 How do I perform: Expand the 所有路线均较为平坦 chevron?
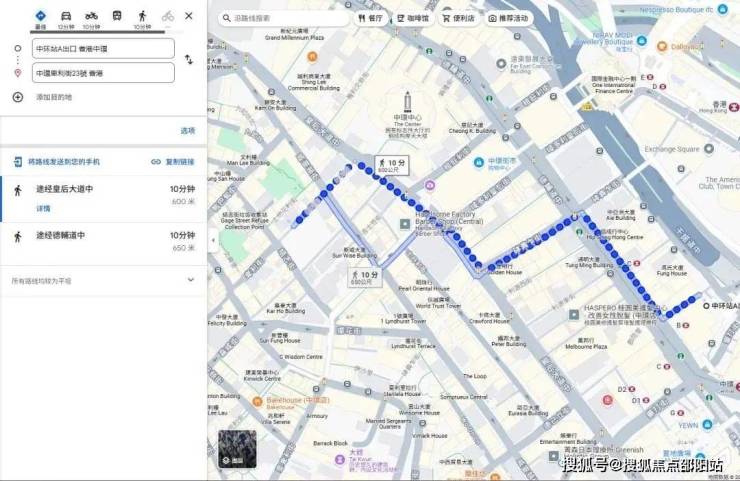pyautogui.click(x=191, y=280)
